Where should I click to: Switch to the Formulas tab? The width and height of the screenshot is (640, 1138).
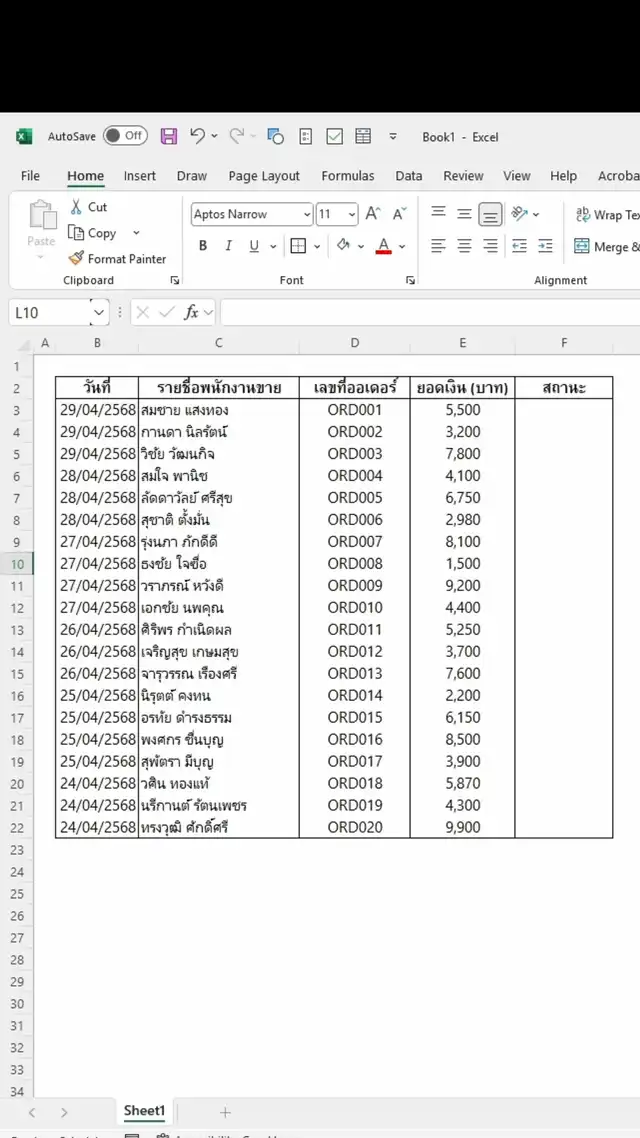[347, 176]
